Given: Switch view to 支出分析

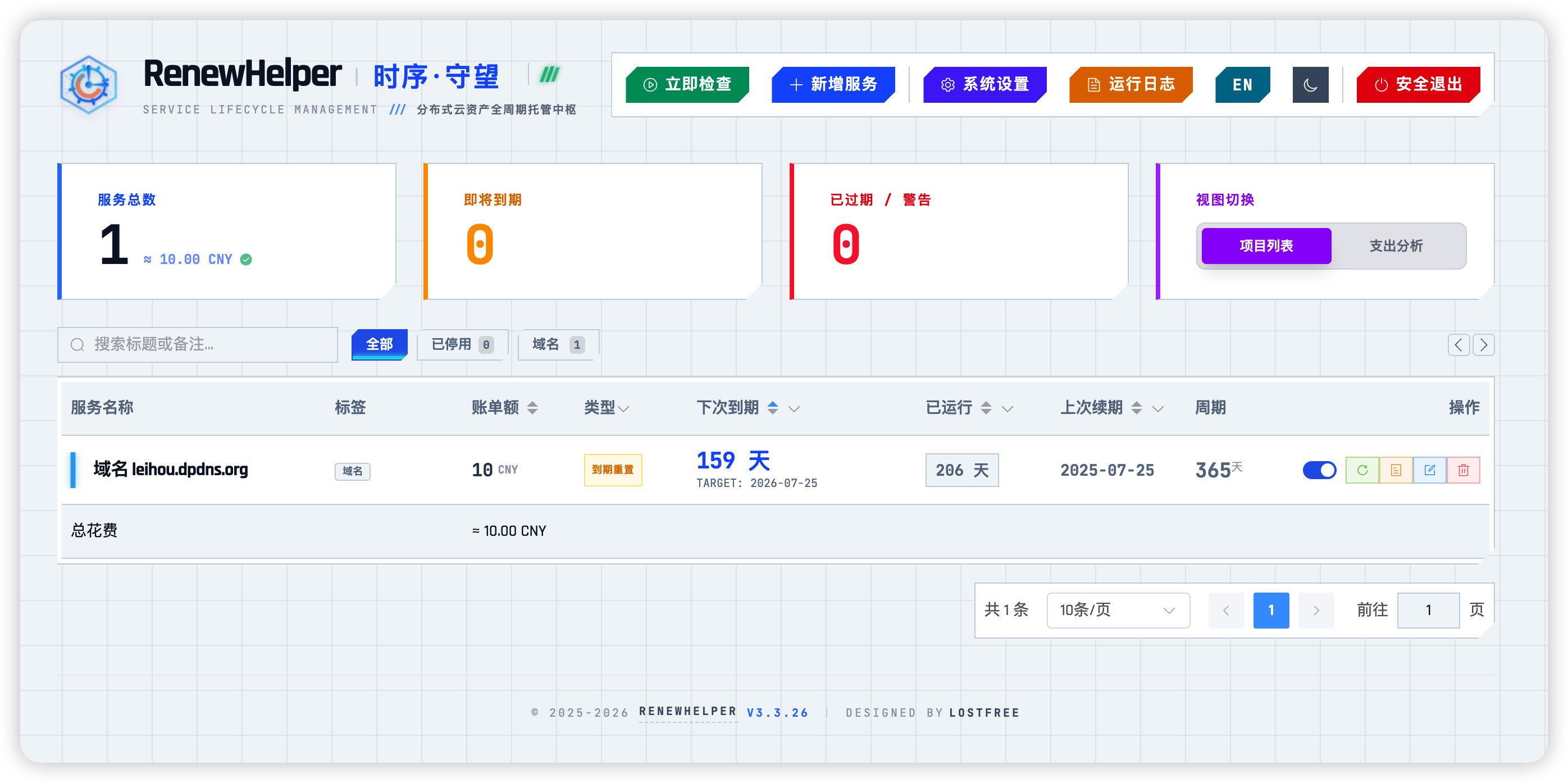Looking at the screenshot, I should (1396, 246).
